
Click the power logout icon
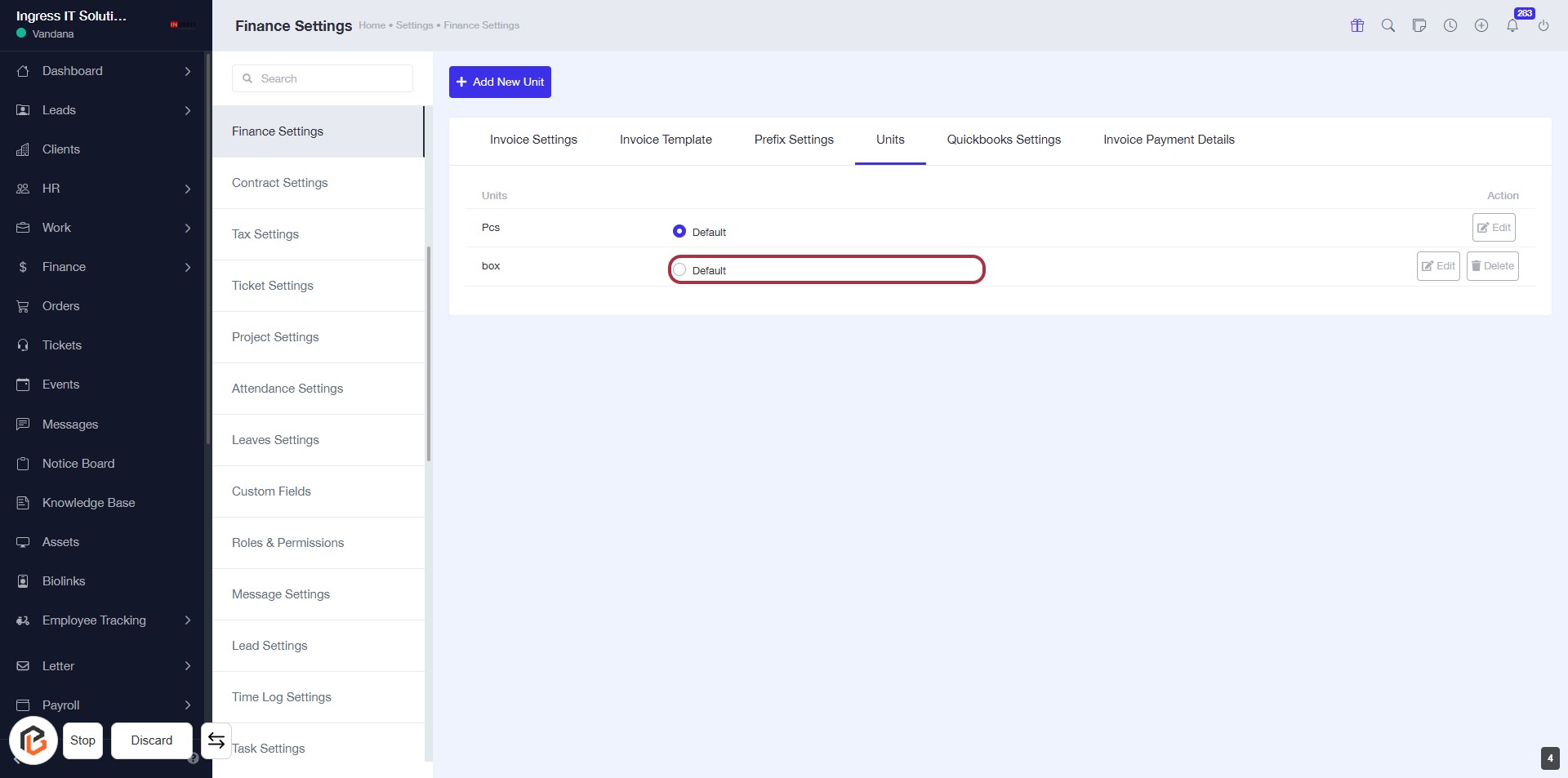tap(1543, 25)
